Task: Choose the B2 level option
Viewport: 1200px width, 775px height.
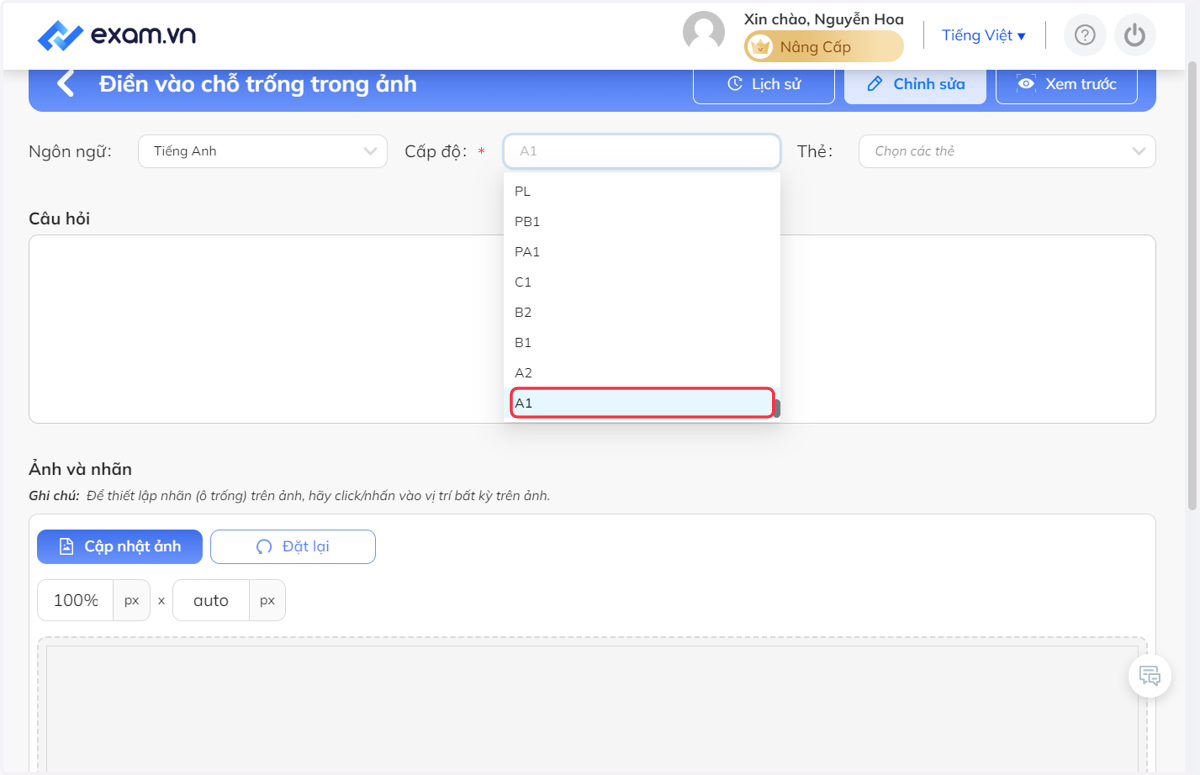Action: pyautogui.click(x=642, y=312)
